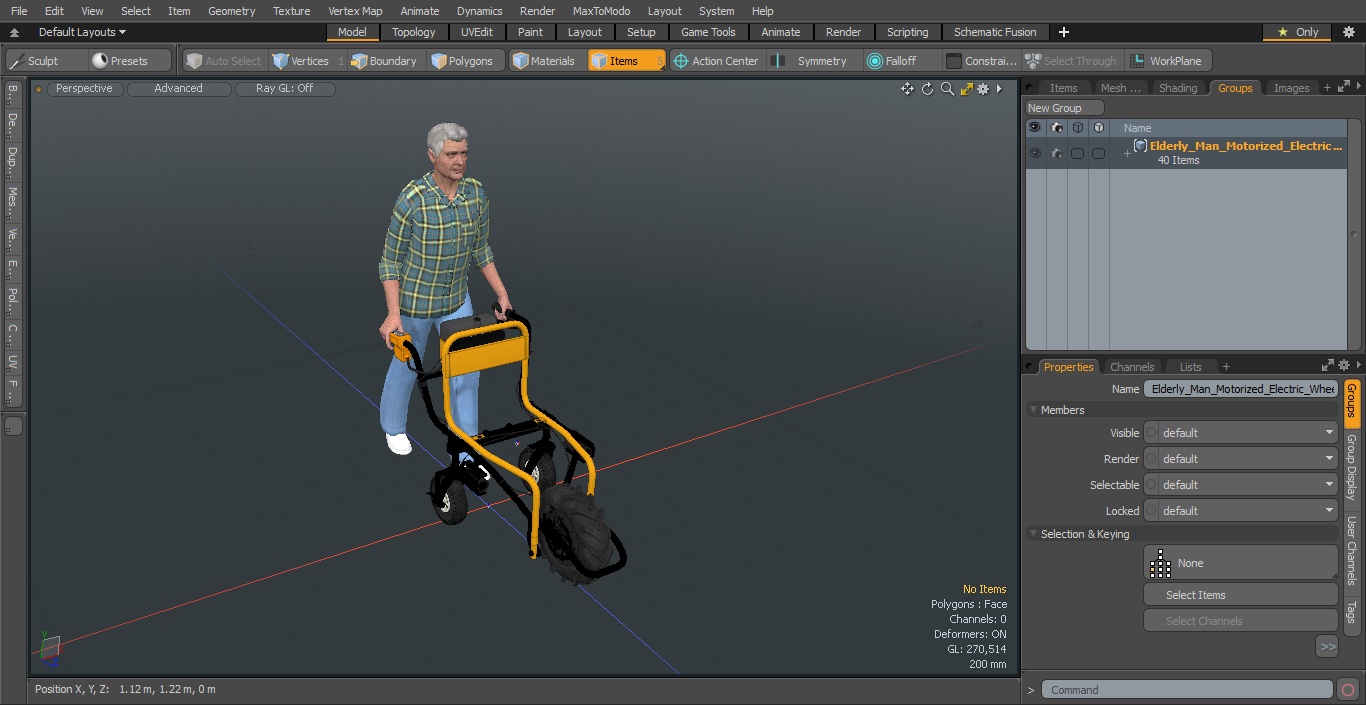Open User Channels vertical tab

(x=1351, y=551)
